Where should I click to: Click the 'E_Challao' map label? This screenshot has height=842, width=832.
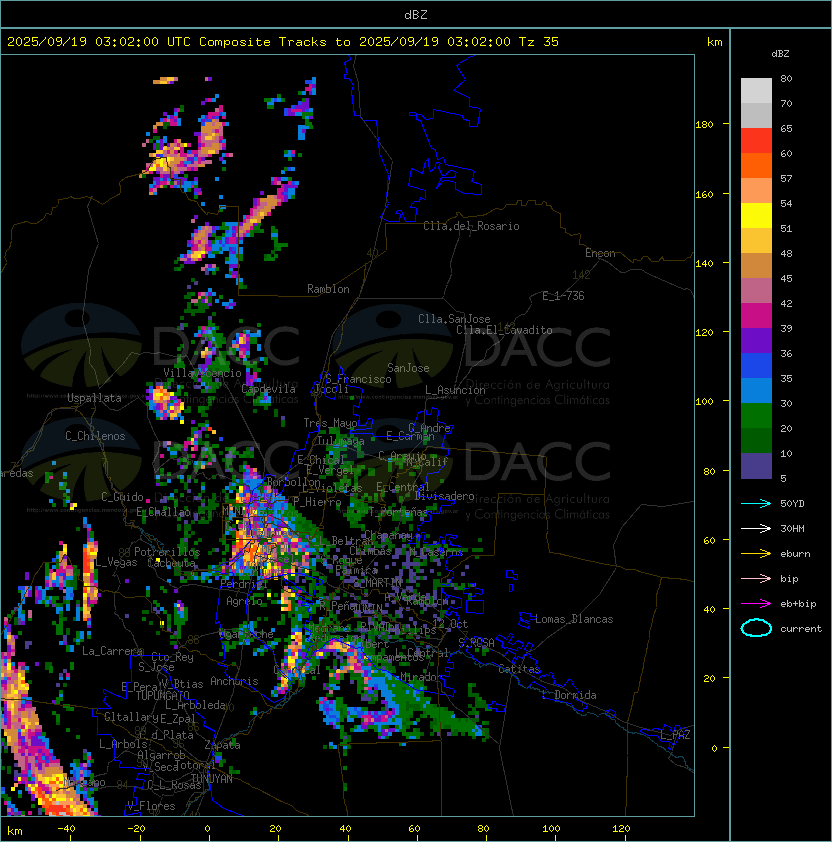[x=163, y=512]
